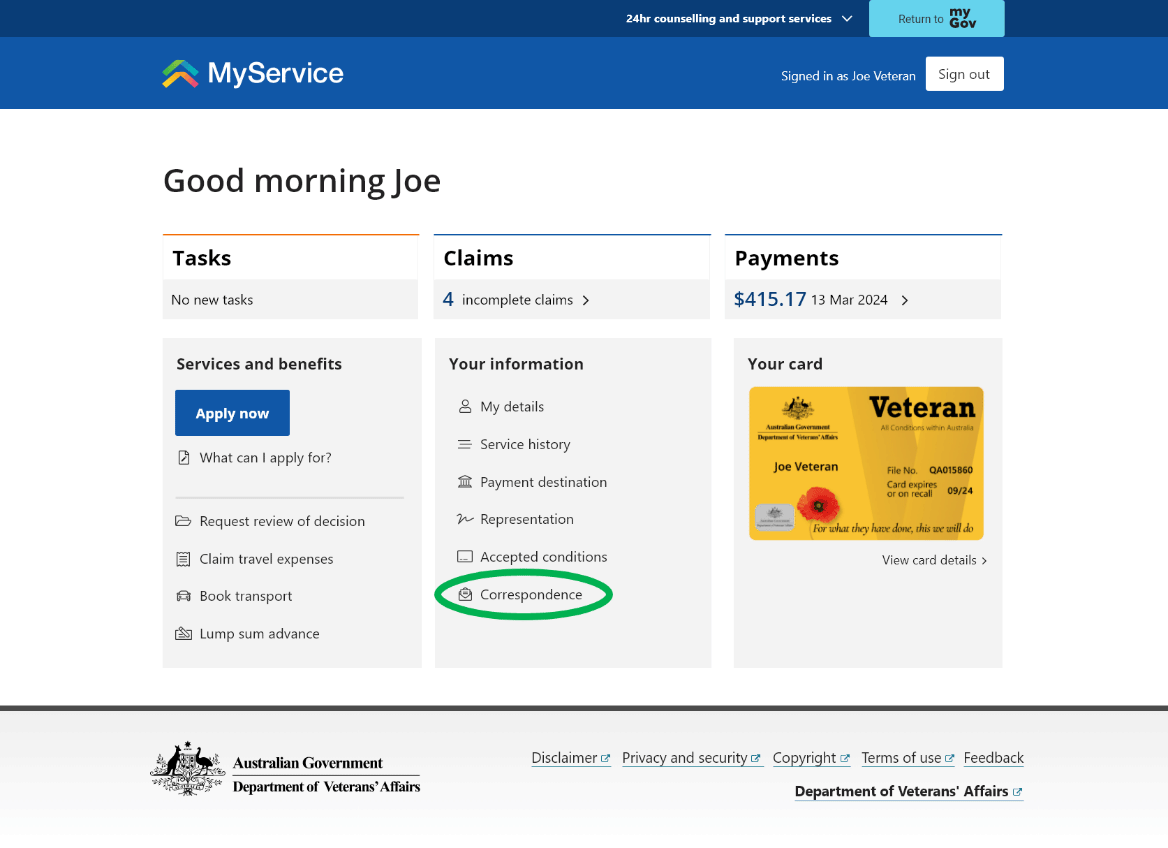Click the Lump sum advance money icon
This screenshot has width=1168, height=848.
coord(184,633)
